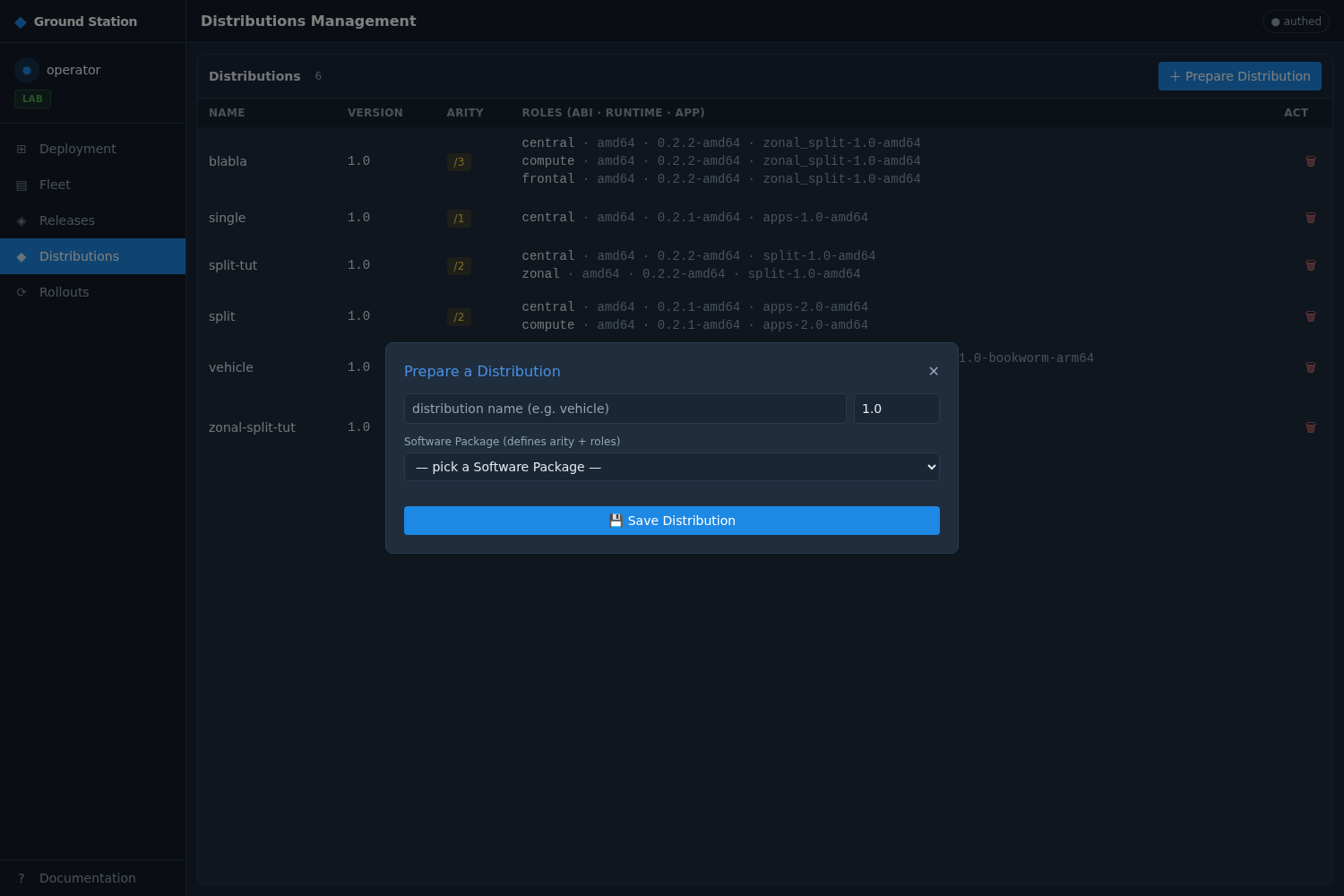This screenshot has width=1344, height=896.
Task: Click the NAME column header
Action: click(x=227, y=113)
